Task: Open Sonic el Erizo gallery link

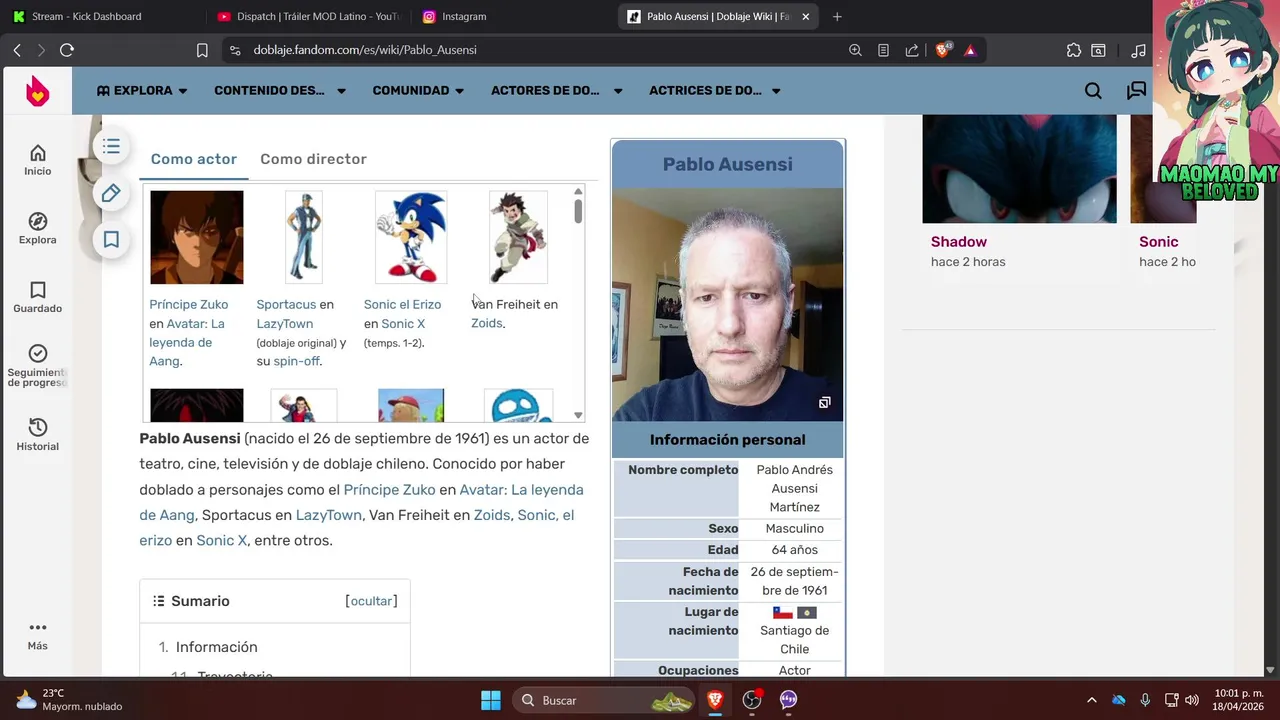Action: click(x=402, y=304)
